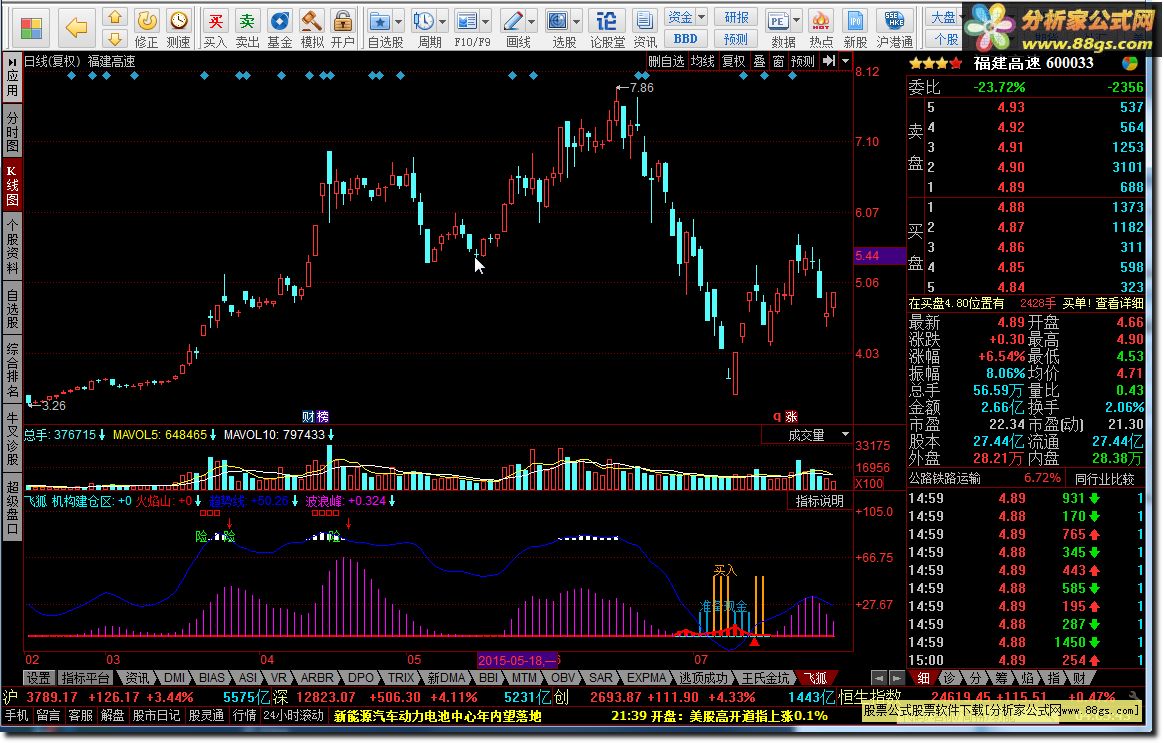The width and height of the screenshot is (1164, 743).
Task: Switch to 综合排名 ranking sidebar tab
Action: click(x=12, y=370)
